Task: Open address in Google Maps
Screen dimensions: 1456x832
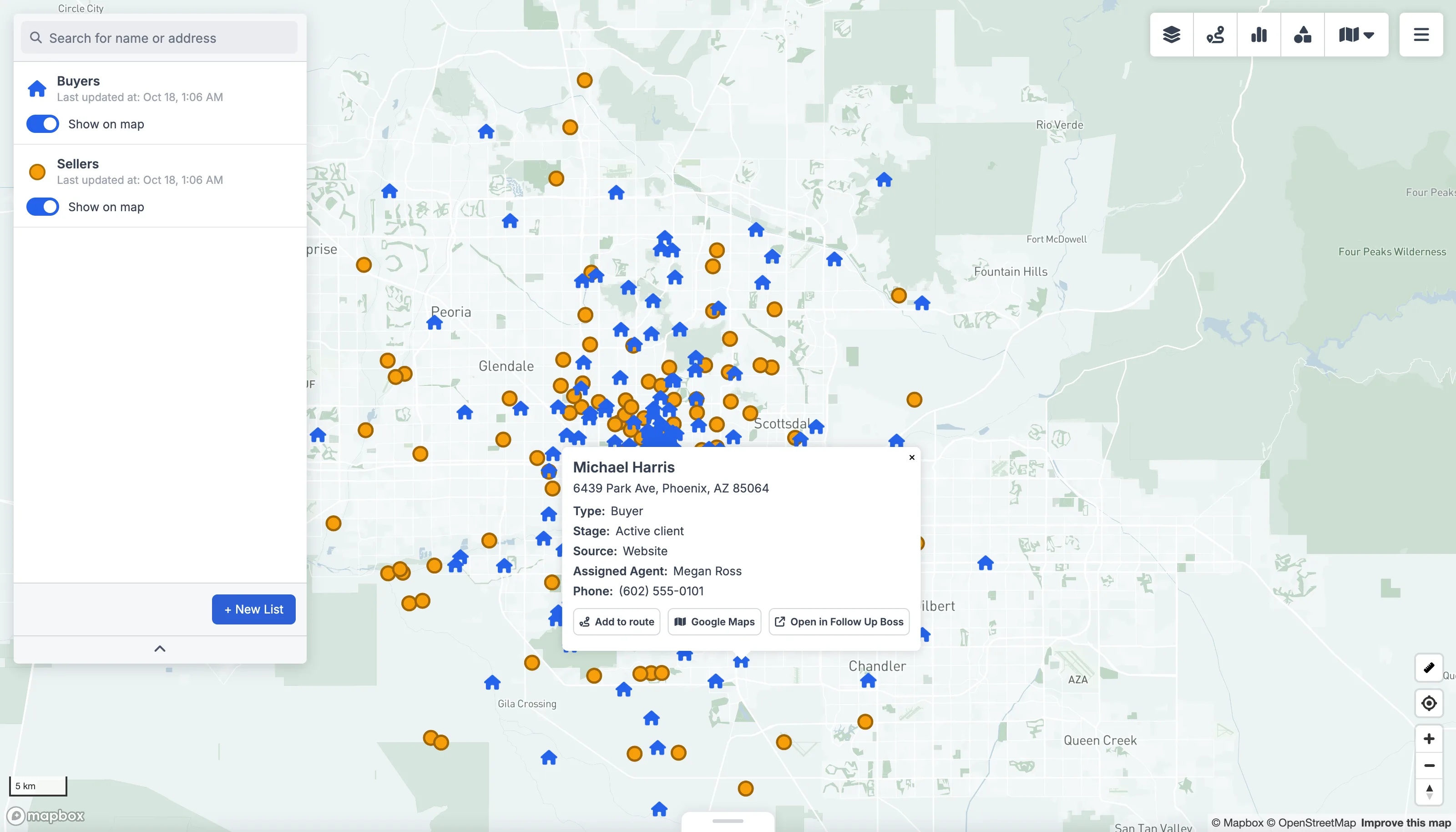Action: coord(714,622)
